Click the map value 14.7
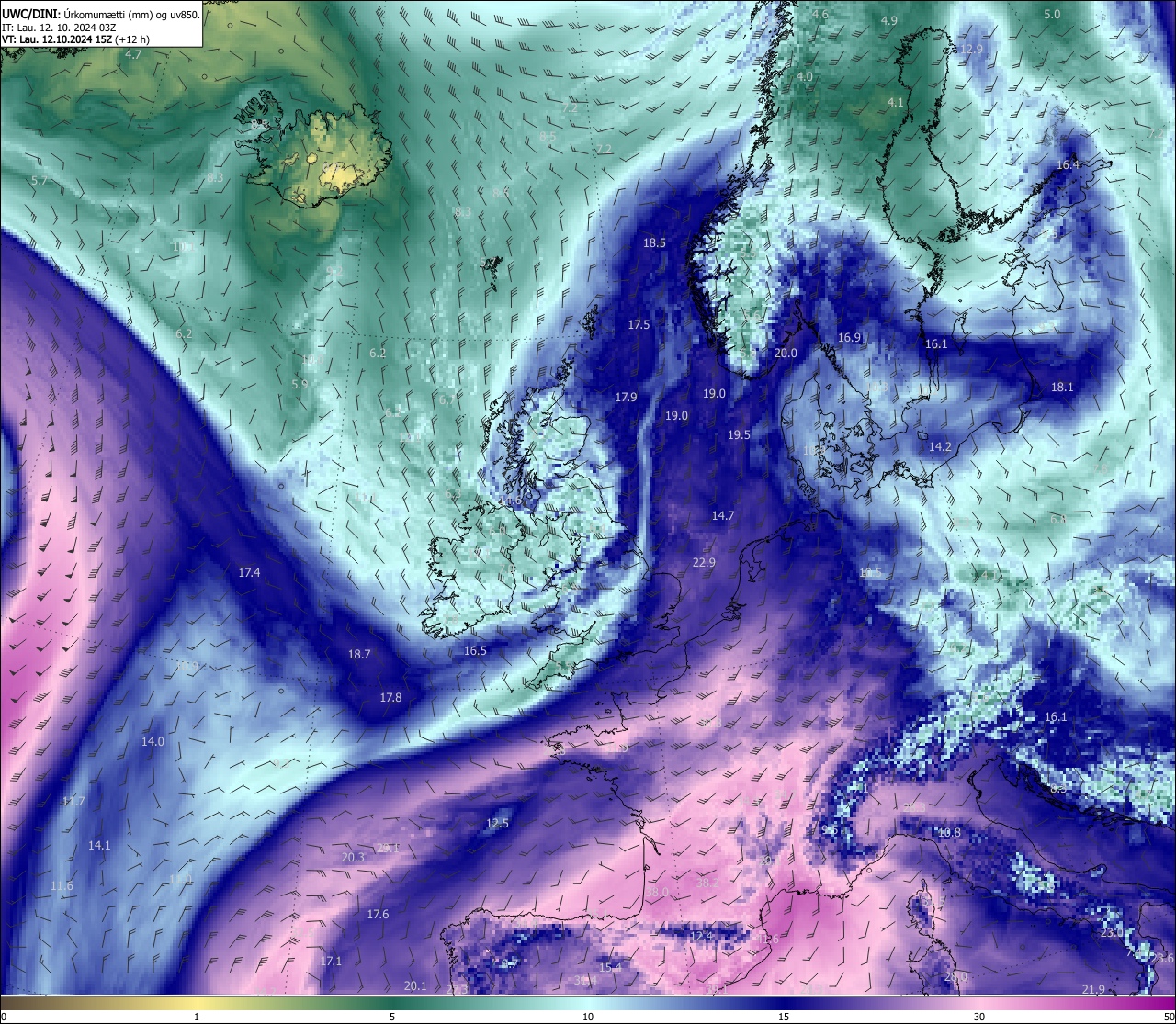The image size is (1176, 1024). pos(723,516)
